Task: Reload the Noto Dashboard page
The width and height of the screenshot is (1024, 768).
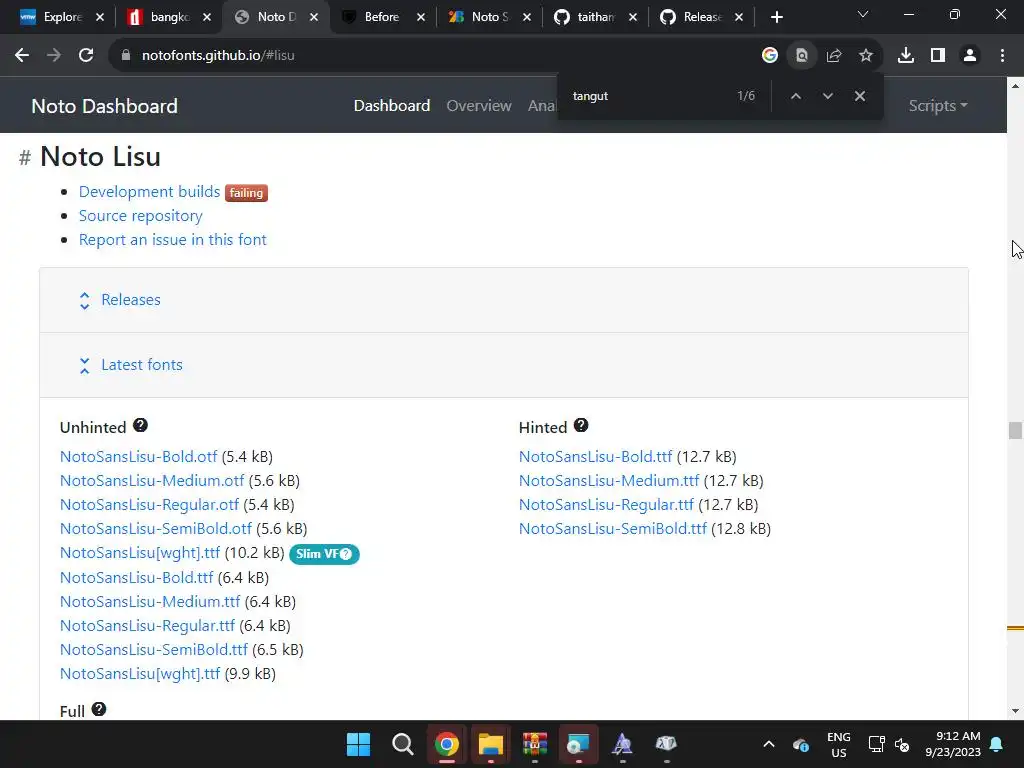Action: [86, 56]
